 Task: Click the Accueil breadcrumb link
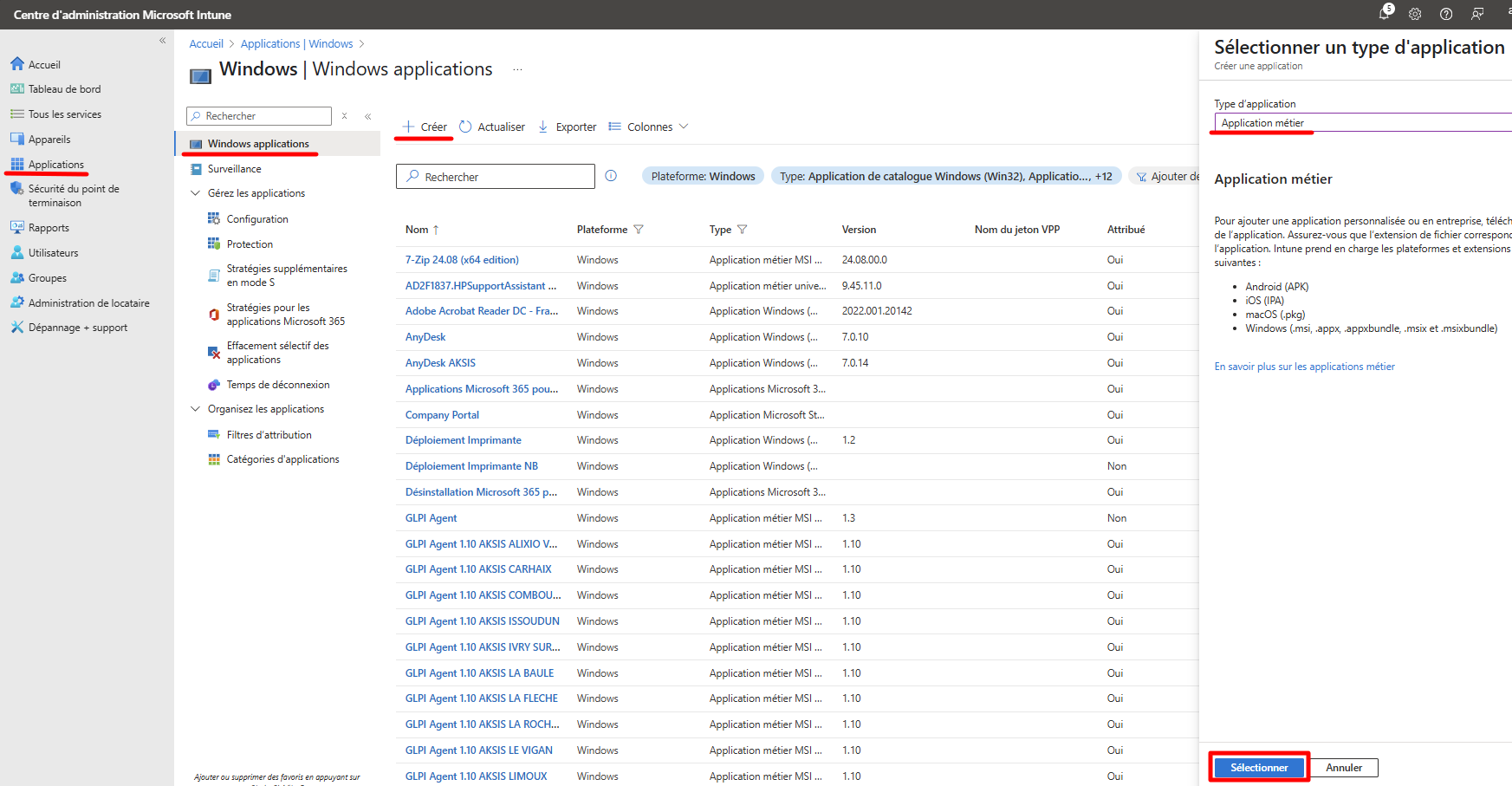(206, 43)
